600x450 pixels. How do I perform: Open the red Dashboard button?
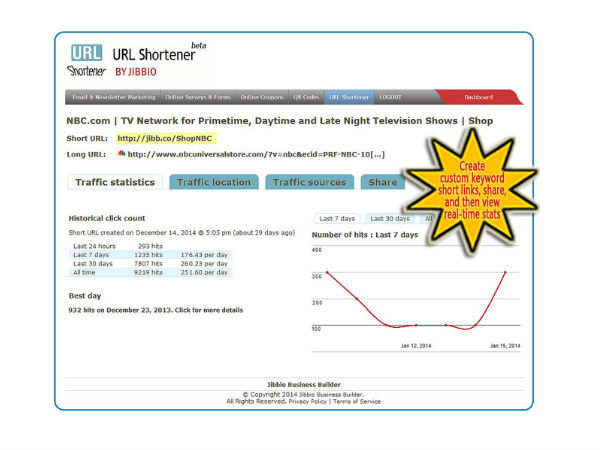point(480,97)
